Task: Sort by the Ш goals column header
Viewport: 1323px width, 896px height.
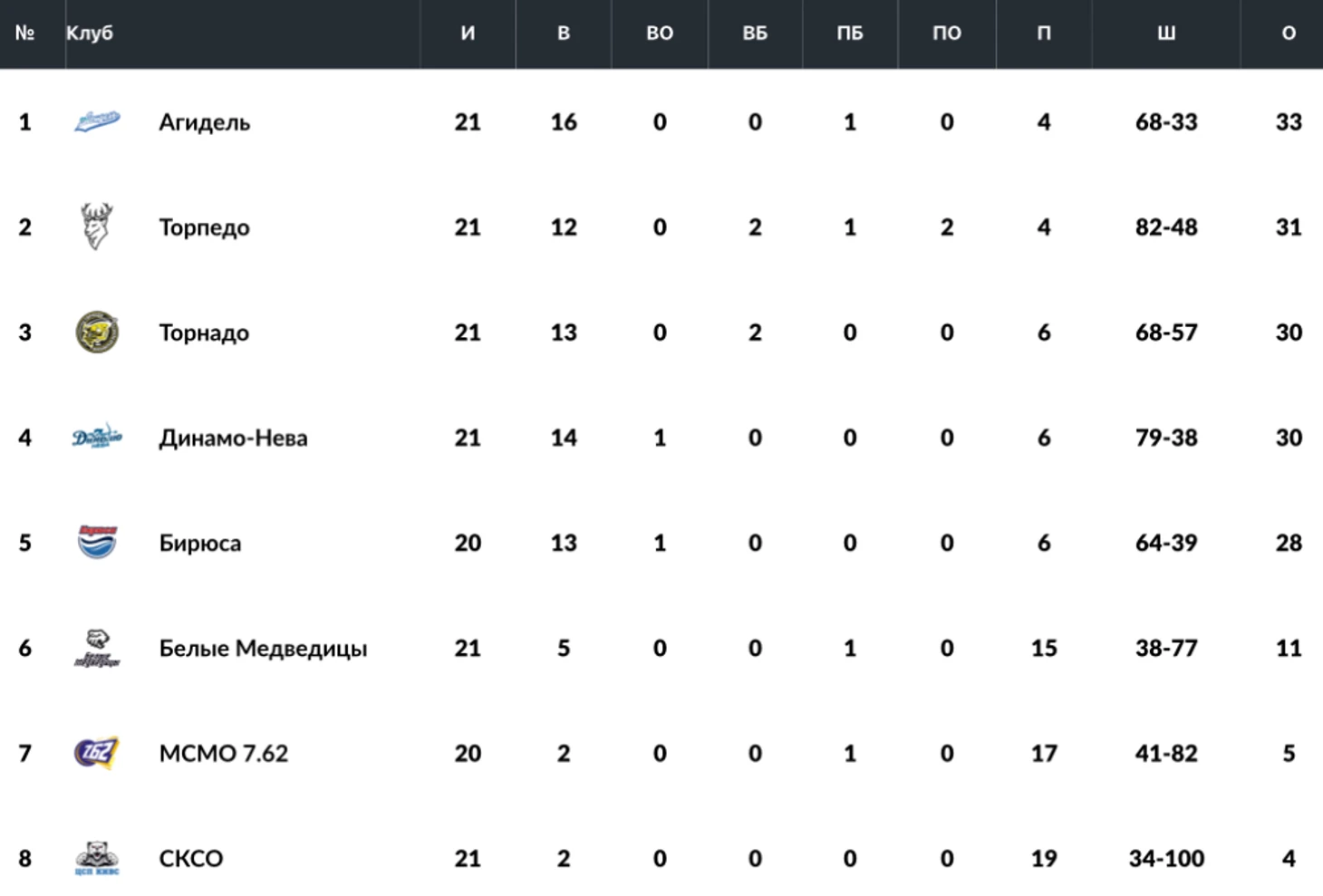Action: click(1166, 34)
